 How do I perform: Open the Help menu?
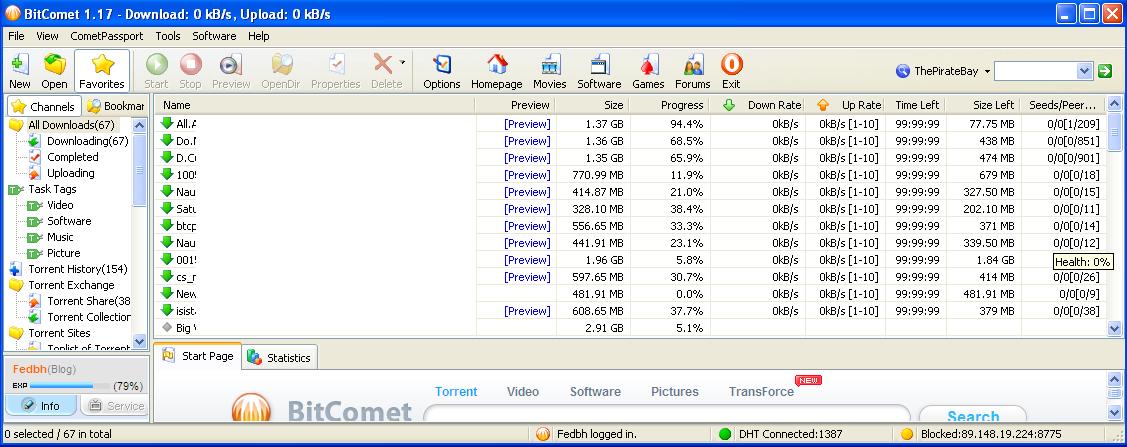tap(259, 36)
